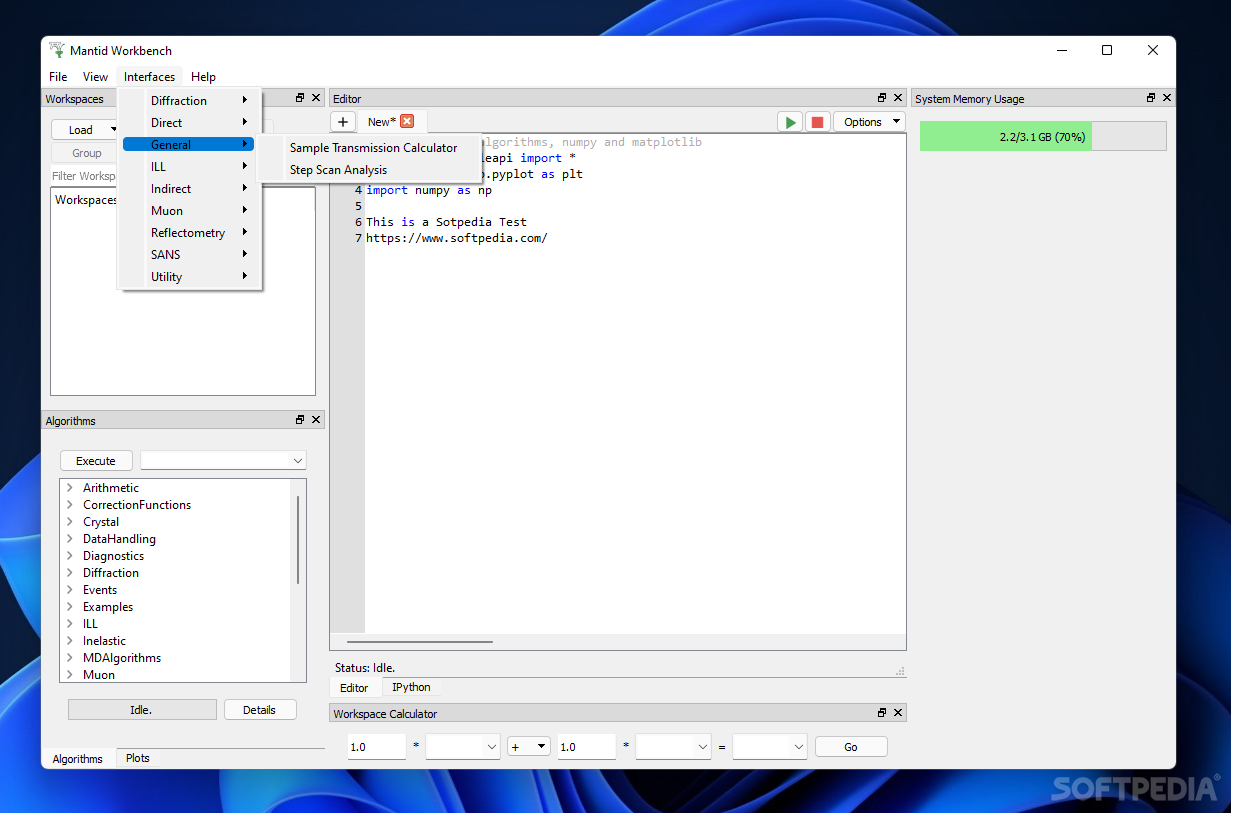This screenshot has width=1236, height=816.
Task: Close the Algorithms panel
Action: [x=316, y=420]
